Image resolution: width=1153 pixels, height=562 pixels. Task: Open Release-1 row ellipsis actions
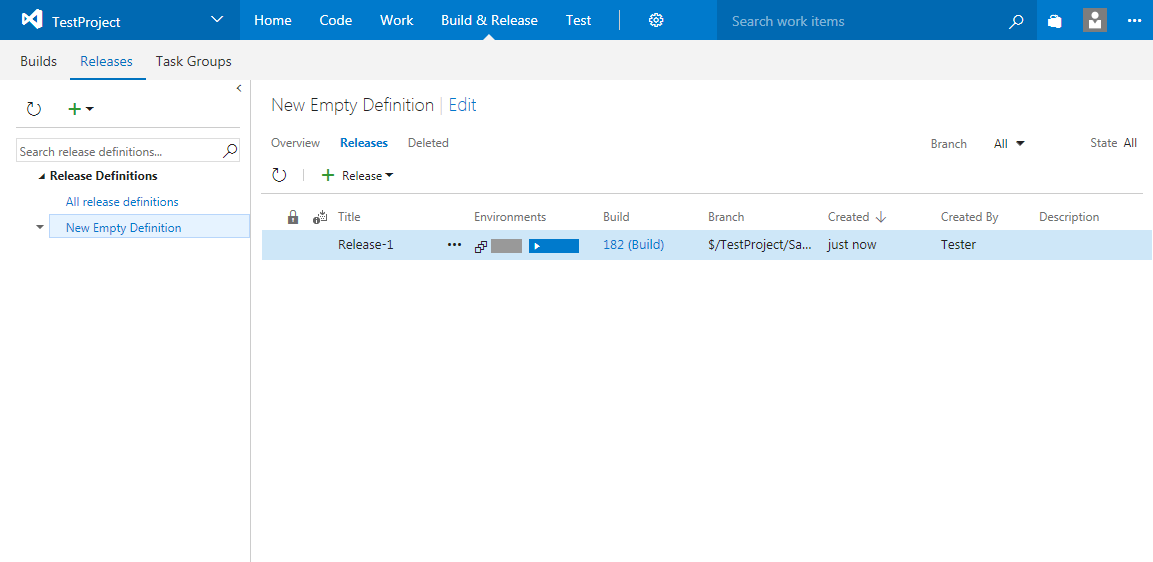coord(455,245)
